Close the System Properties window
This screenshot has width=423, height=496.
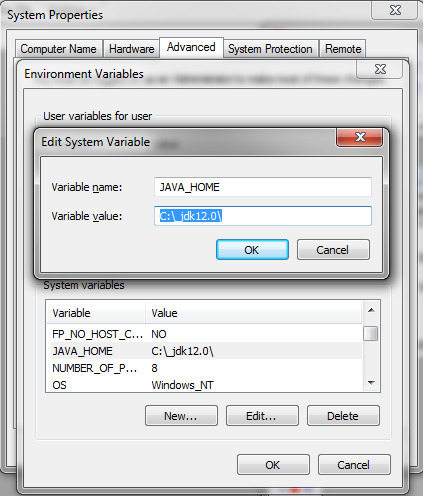click(395, 10)
